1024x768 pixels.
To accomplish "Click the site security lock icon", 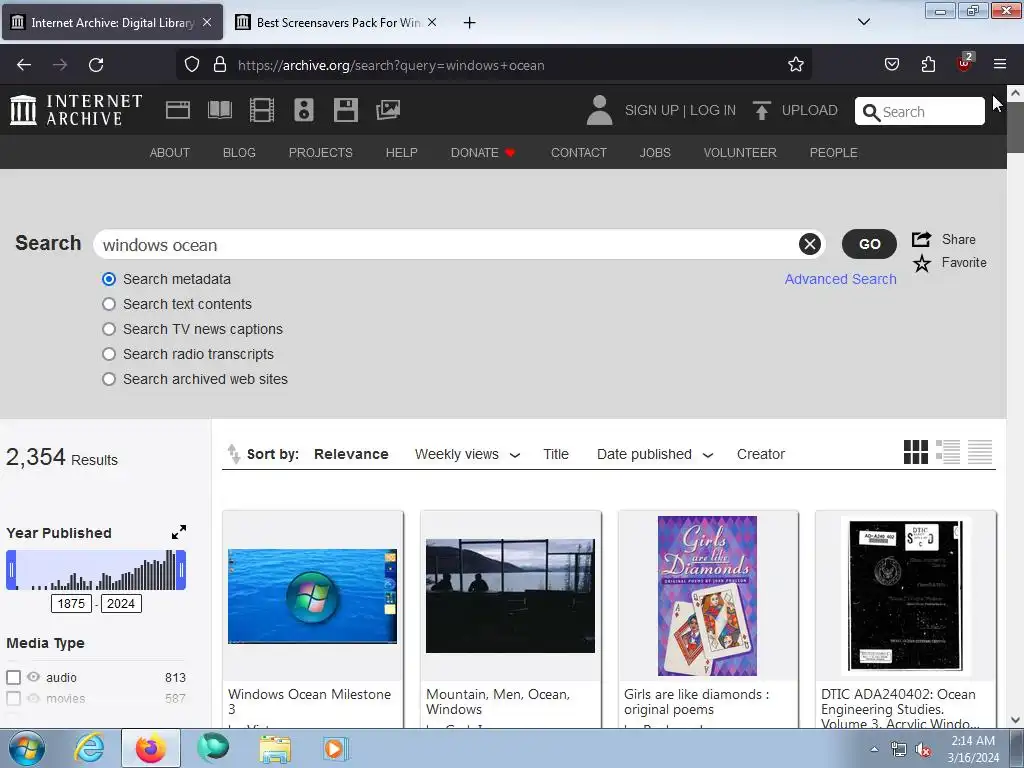I will [x=220, y=64].
